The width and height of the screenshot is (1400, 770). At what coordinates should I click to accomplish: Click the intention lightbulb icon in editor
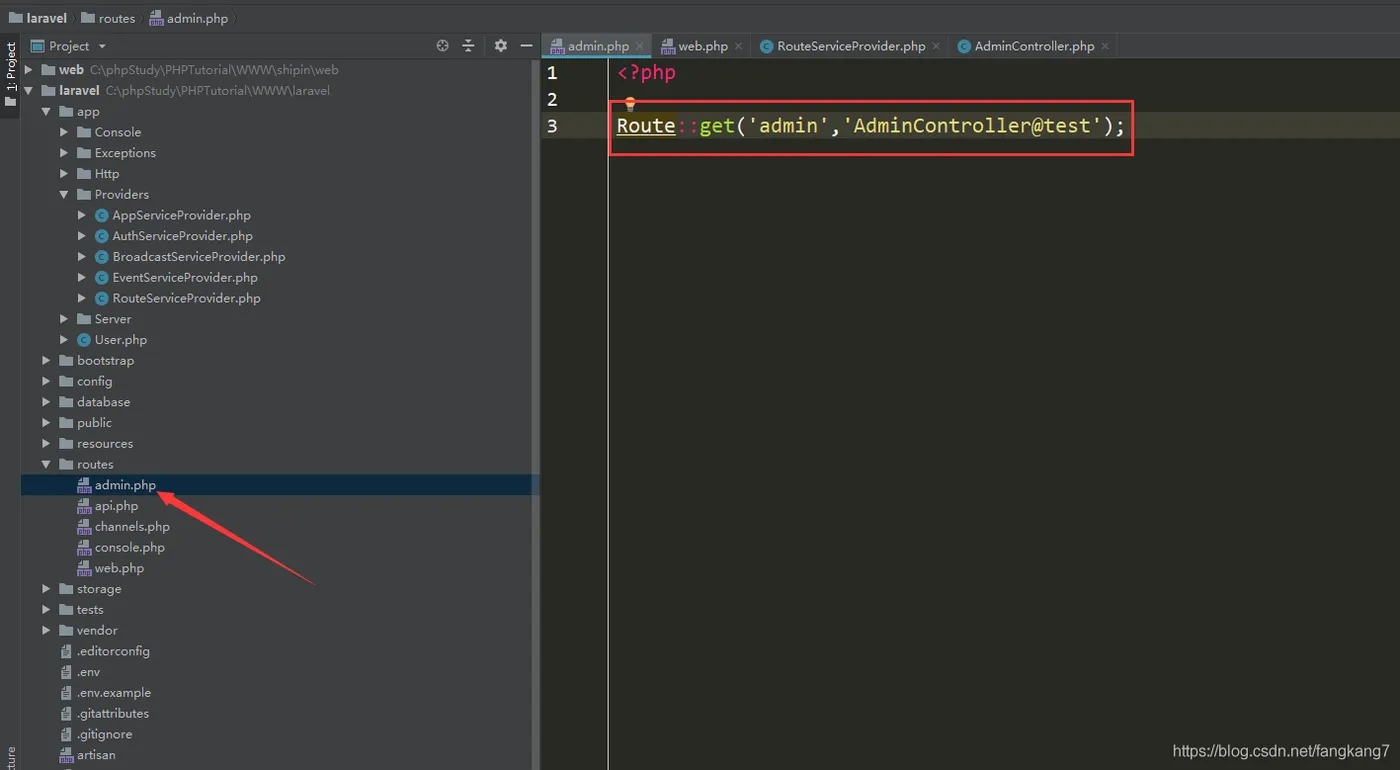click(x=630, y=103)
